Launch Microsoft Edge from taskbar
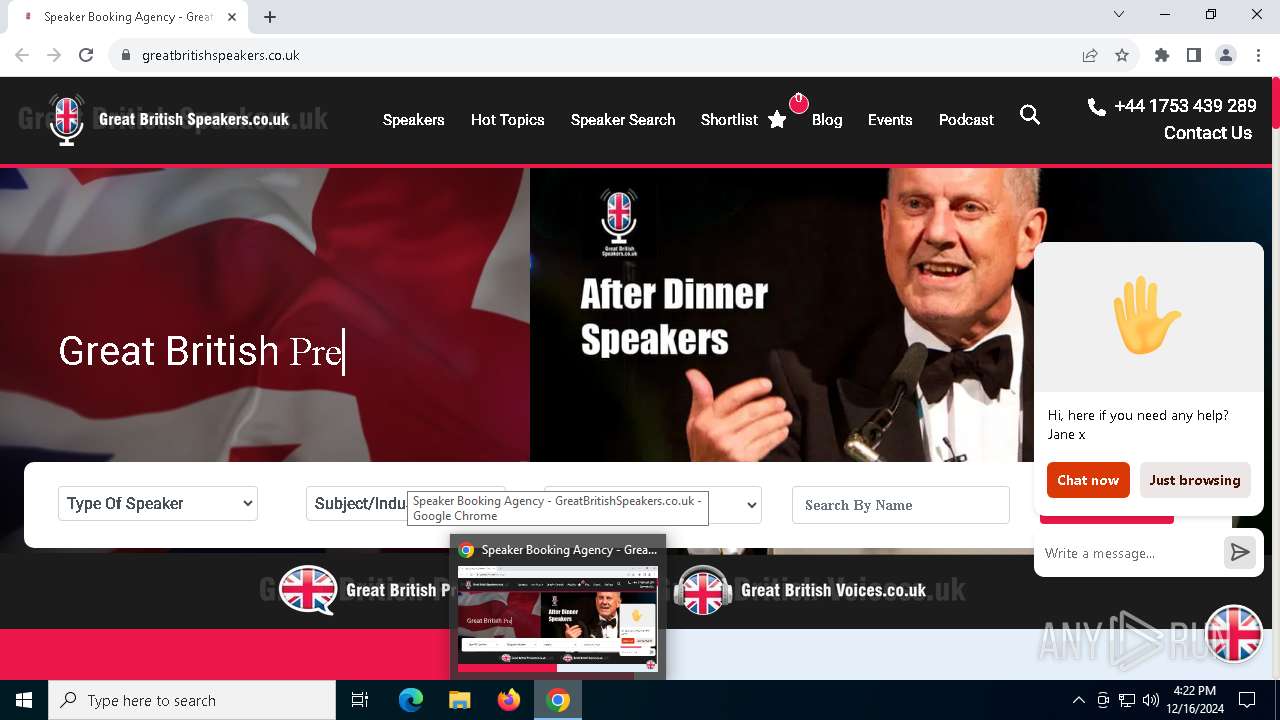The width and height of the screenshot is (1280, 720). (411, 700)
